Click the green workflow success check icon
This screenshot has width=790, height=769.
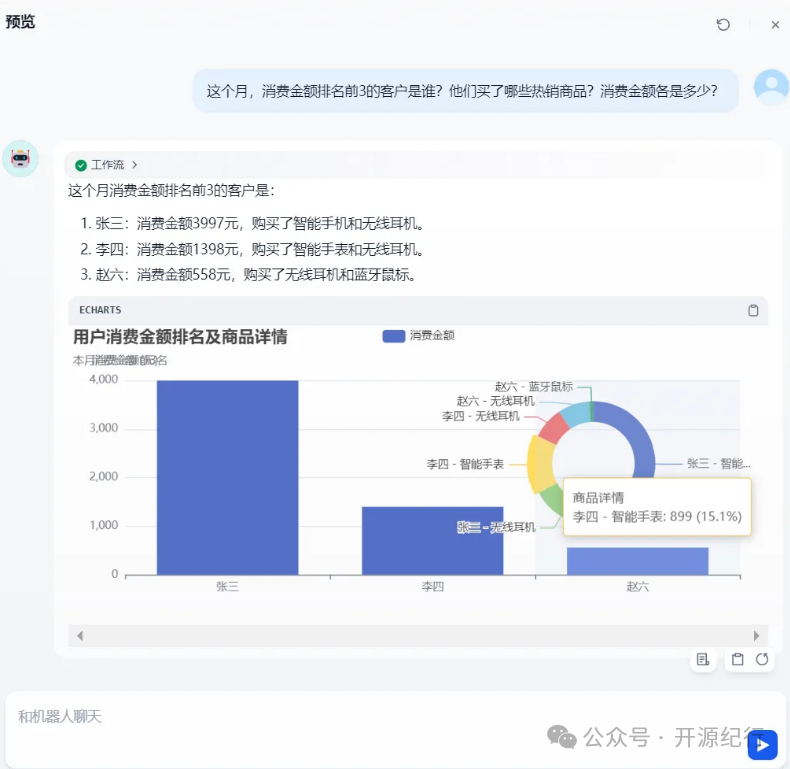(81, 165)
